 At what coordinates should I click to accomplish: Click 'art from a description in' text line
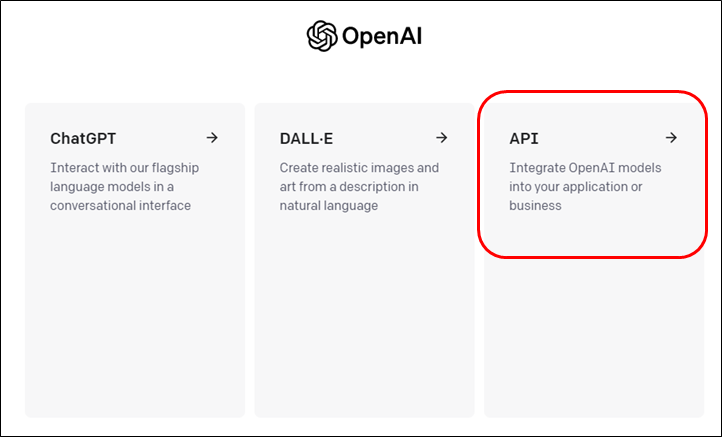coord(349,186)
